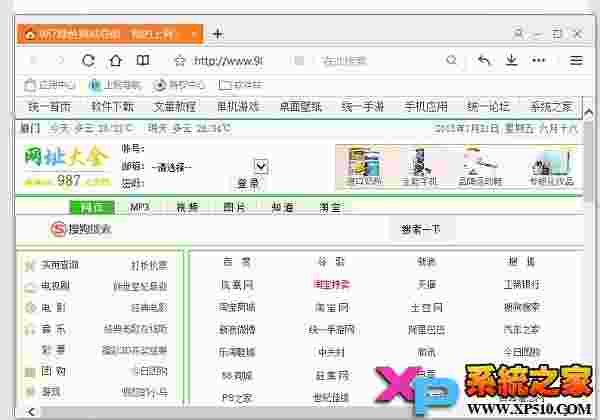Image resolution: width=600 pixels, height=420 pixels.
Task: Open the 新浪微博 link
Action: coord(237,330)
